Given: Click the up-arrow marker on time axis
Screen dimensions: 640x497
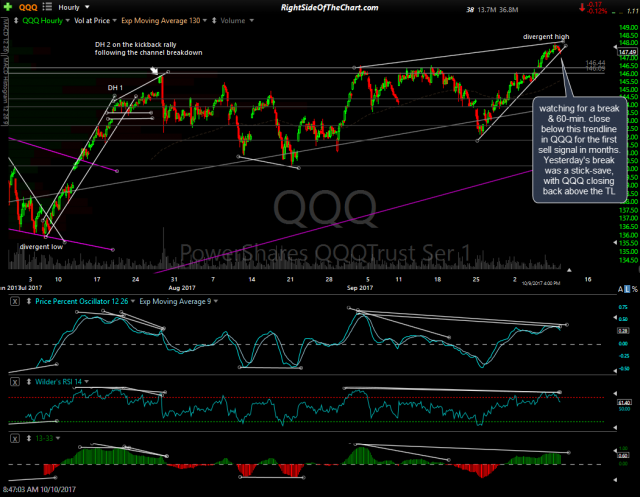Looking at the screenshot, I should [569, 270].
